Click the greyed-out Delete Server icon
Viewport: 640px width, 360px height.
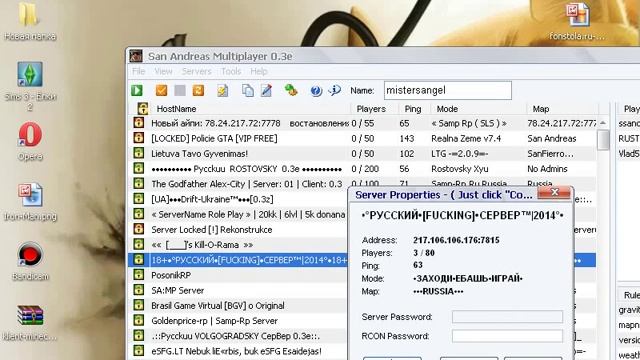180,90
